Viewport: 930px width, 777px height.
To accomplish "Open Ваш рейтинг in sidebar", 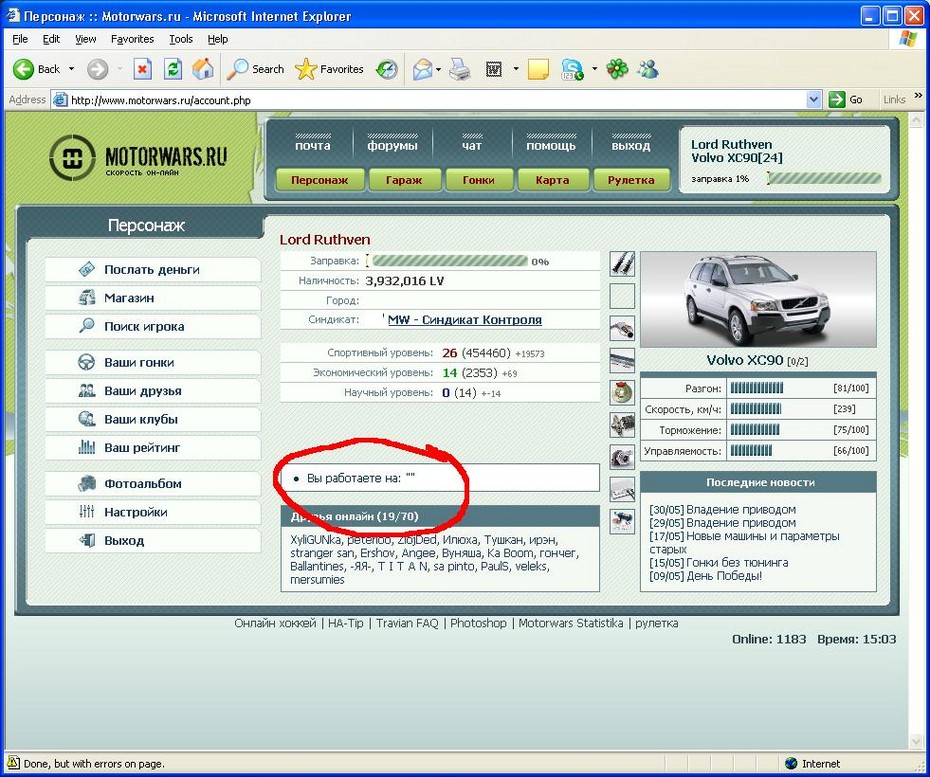I will point(153,448).
